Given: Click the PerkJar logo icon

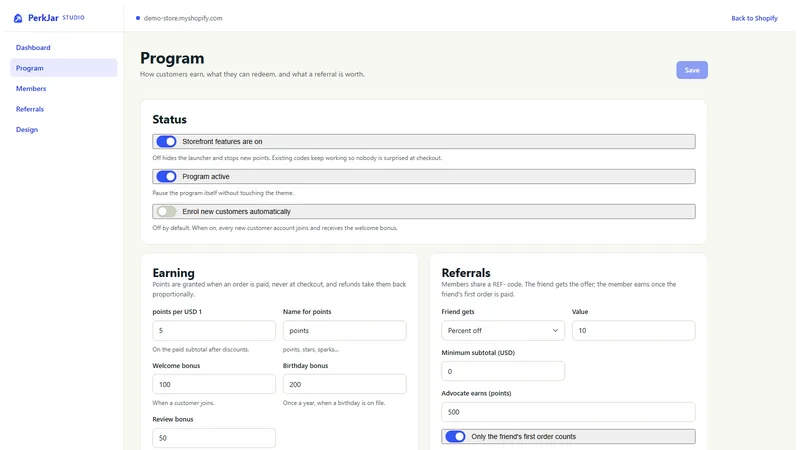Looking at the screenshot, I should tap(18, 18).
